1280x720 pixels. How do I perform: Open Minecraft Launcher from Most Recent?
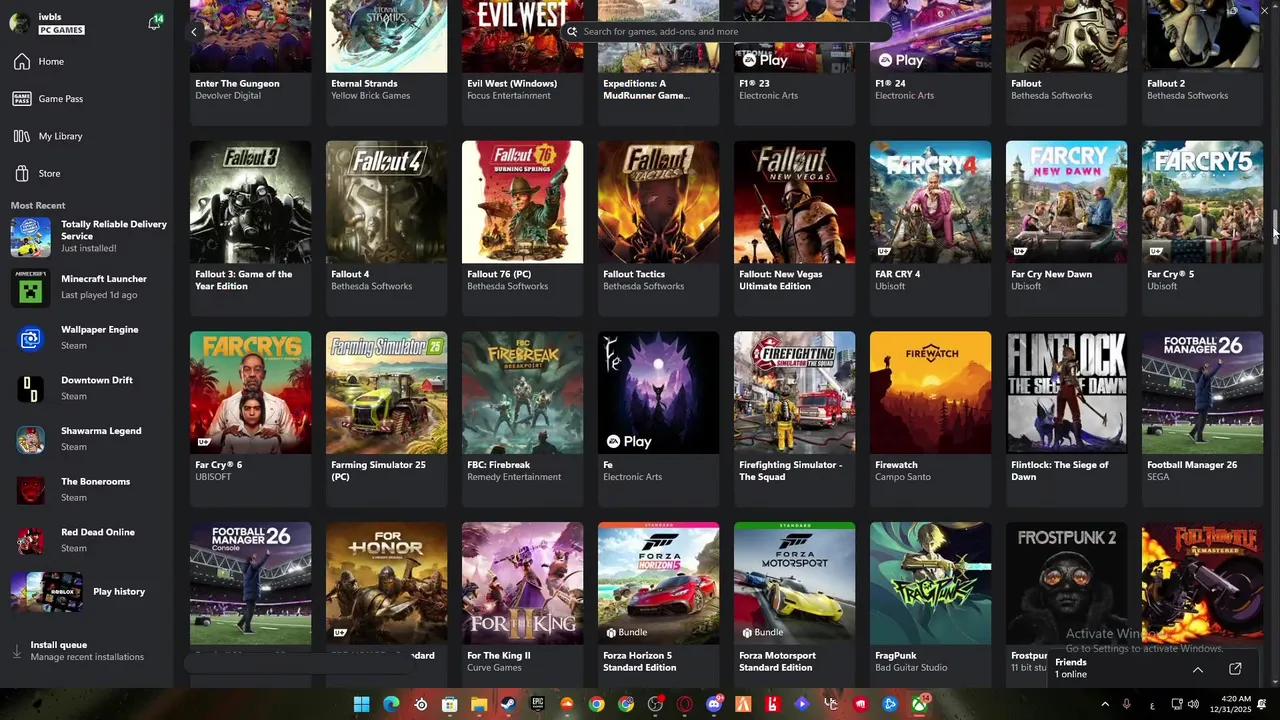point(87,287)
